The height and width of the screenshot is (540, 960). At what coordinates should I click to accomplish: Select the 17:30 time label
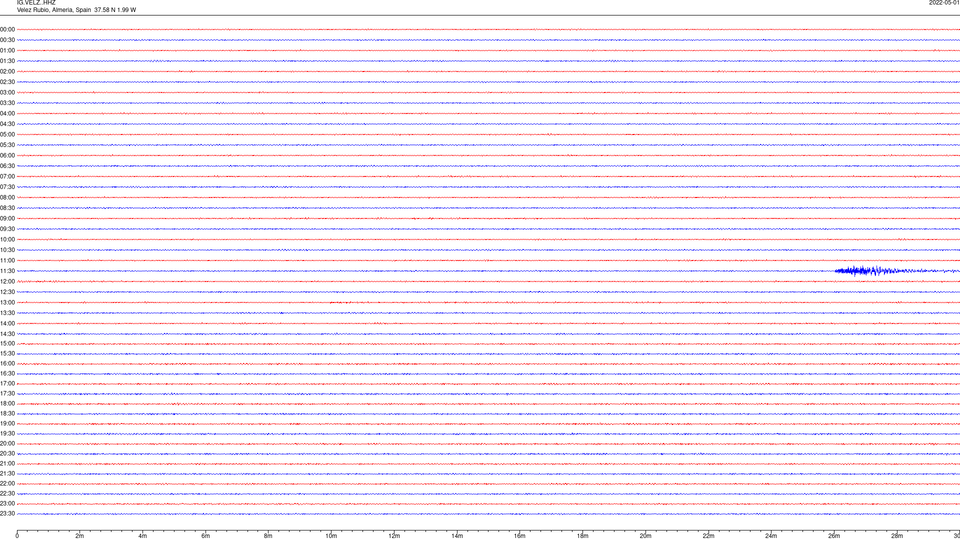pos(7,394)
